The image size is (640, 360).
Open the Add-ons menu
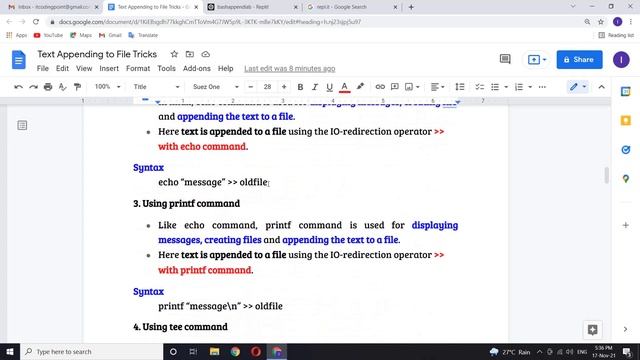[x=197, y=69]
